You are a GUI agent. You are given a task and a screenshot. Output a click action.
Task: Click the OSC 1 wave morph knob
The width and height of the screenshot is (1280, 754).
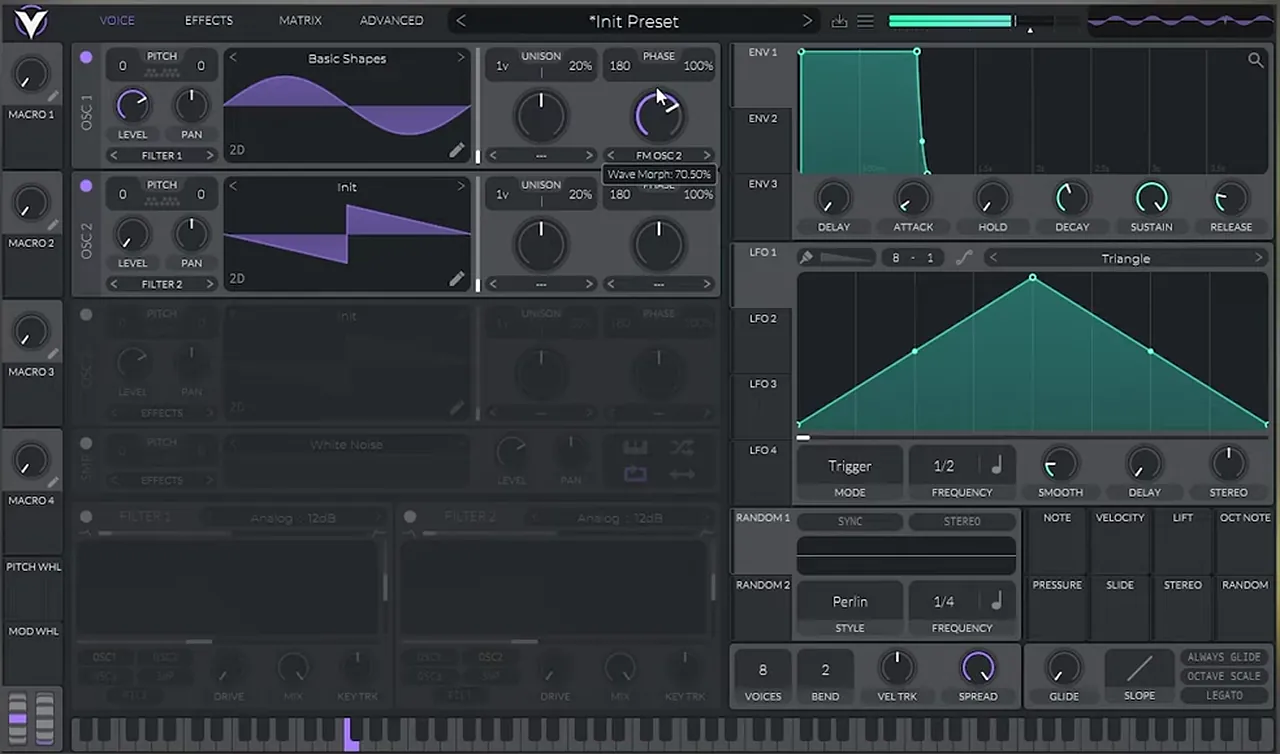pos(658,115)
